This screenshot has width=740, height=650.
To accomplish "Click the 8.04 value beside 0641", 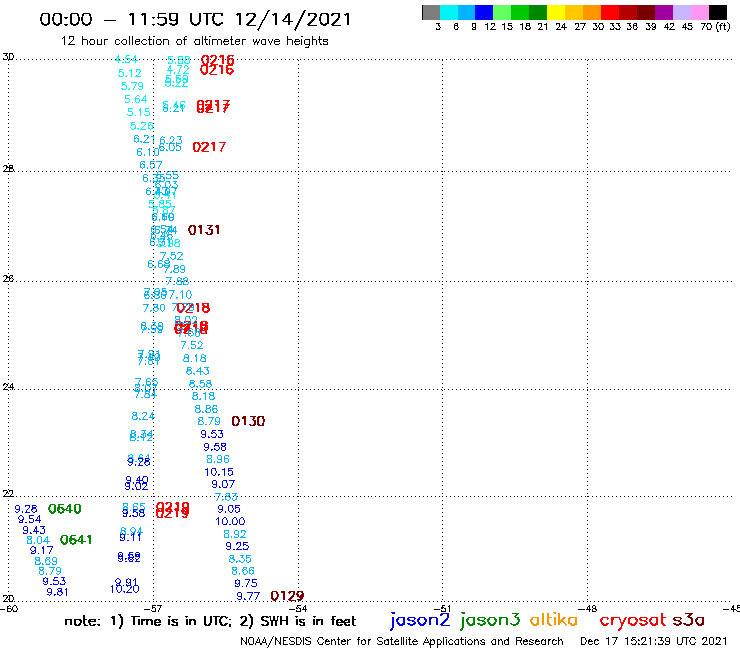I will click(x=38, y=540).
